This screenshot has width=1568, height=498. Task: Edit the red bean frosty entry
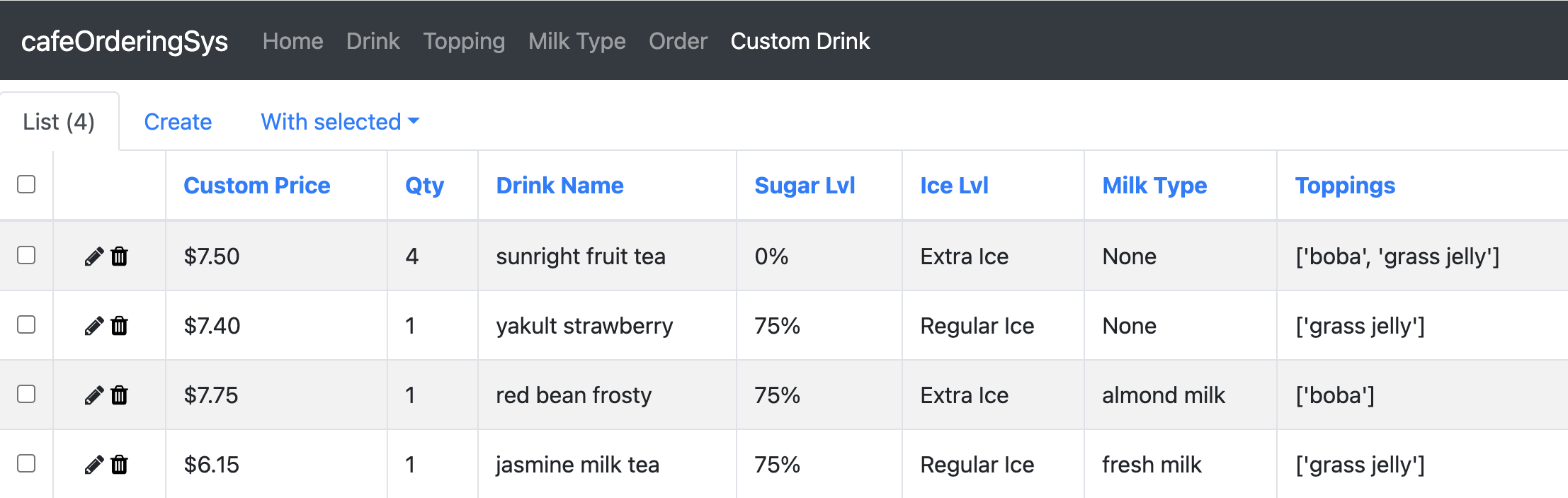[93, 395]
